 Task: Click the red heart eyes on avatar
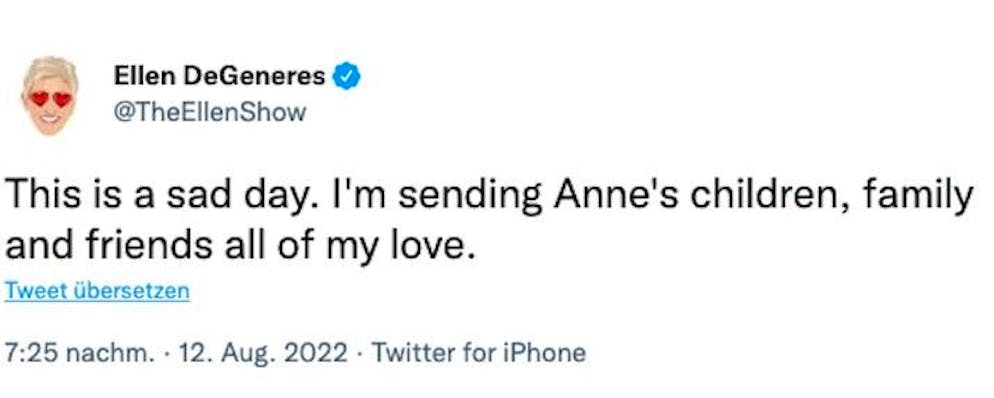click(x=51, y=100)
